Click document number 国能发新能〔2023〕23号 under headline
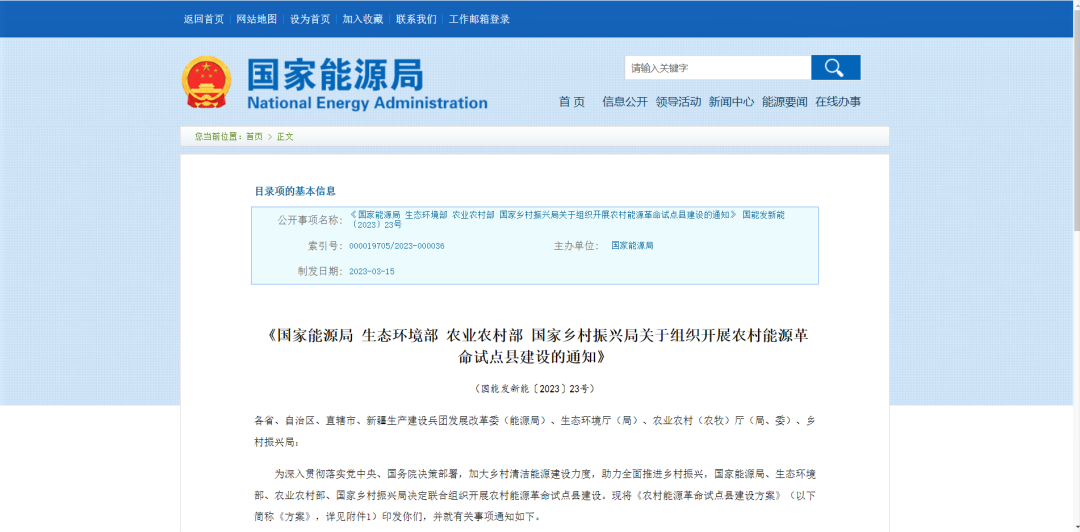 click(534, 389)
